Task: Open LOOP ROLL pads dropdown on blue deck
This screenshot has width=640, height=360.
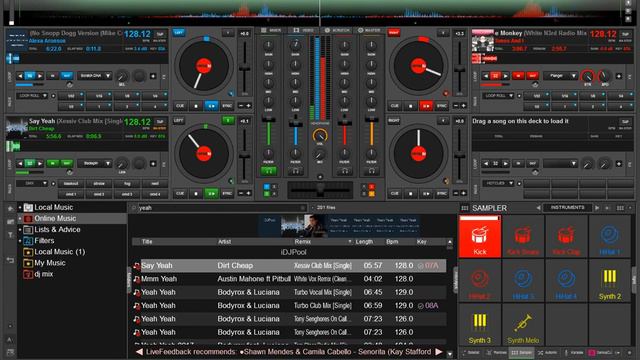Action: point(32,96)
